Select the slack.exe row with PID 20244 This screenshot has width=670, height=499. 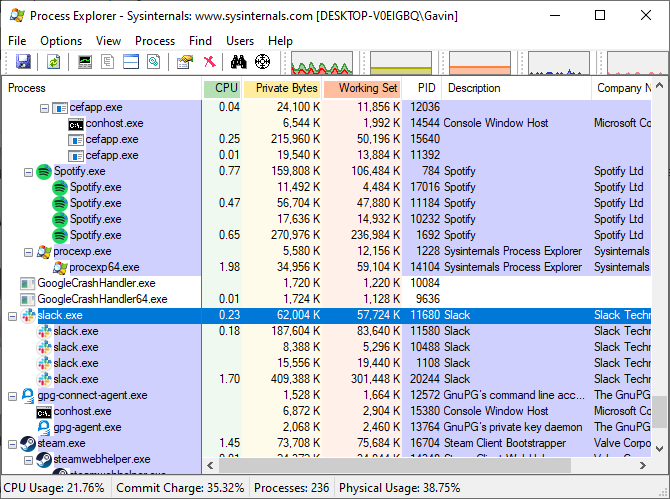coord(326,379)
